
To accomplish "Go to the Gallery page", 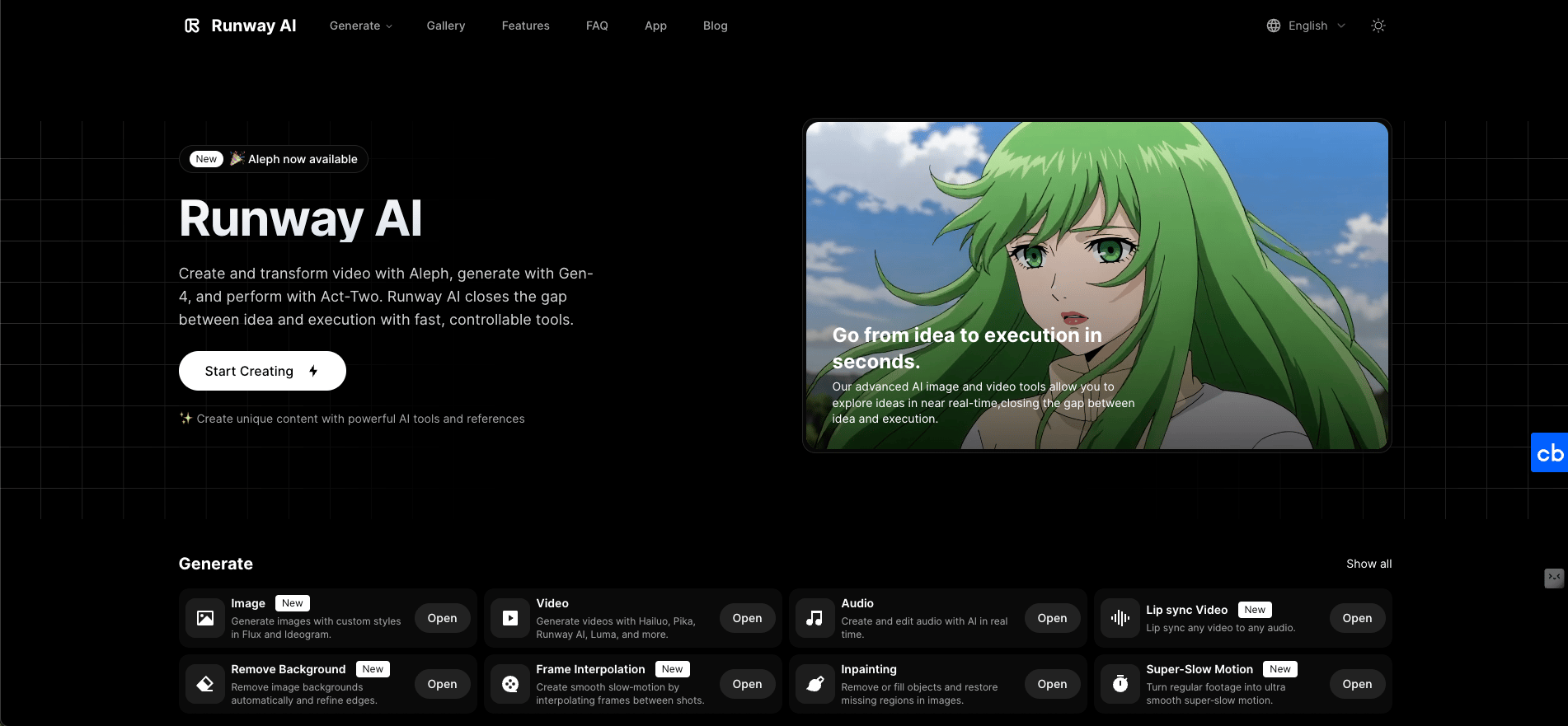I will pos(446,26).
